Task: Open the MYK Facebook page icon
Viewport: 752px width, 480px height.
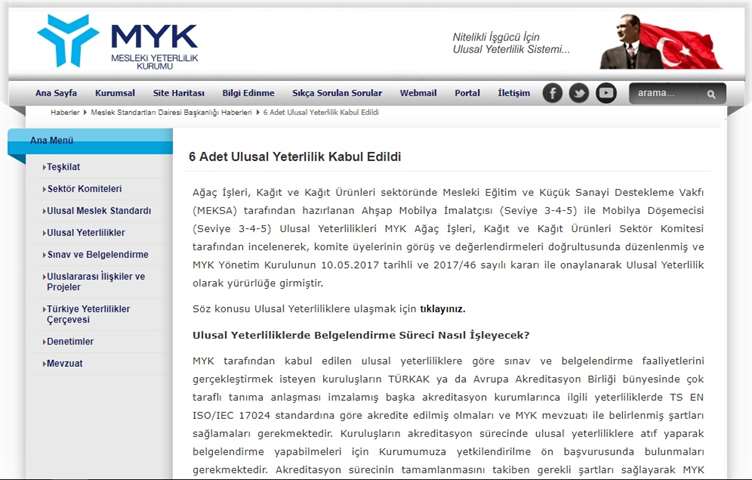Action: [x=552, y=93]
